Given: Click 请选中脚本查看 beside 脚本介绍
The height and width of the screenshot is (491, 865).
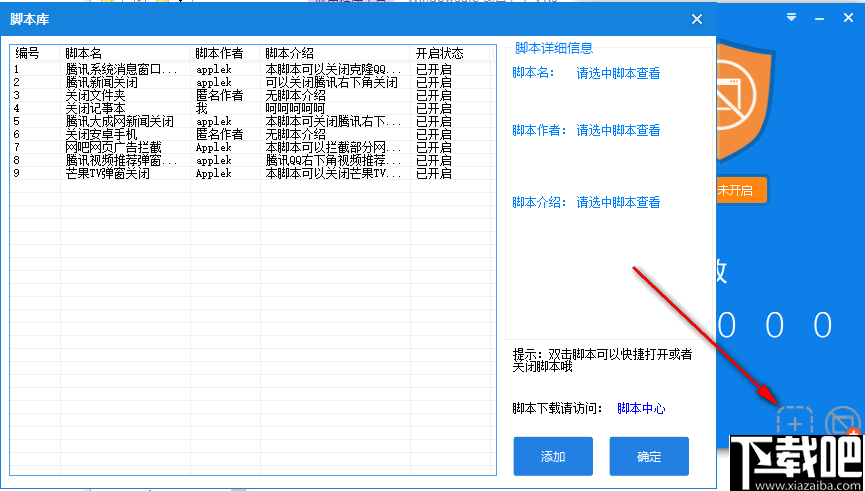Looking at the screenshot, I should pyautogui.click(x=618, y=202).
